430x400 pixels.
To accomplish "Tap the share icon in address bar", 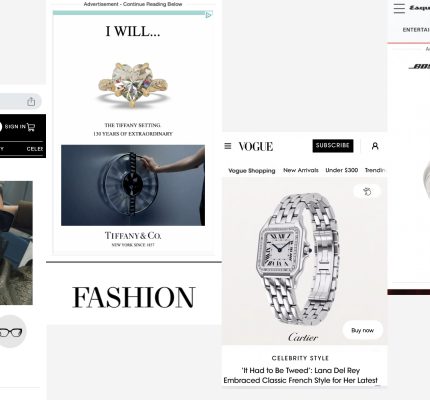I will [31, 101].
